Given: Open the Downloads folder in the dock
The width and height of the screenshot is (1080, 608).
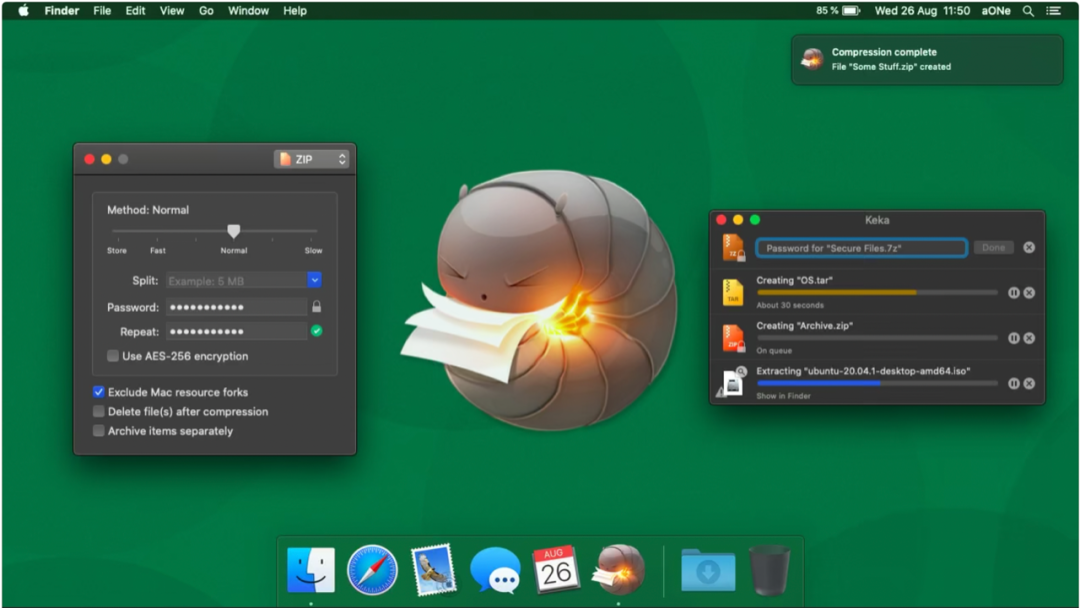Looking at the screenshot, I should pyautogui.click(x=707, y=570).
